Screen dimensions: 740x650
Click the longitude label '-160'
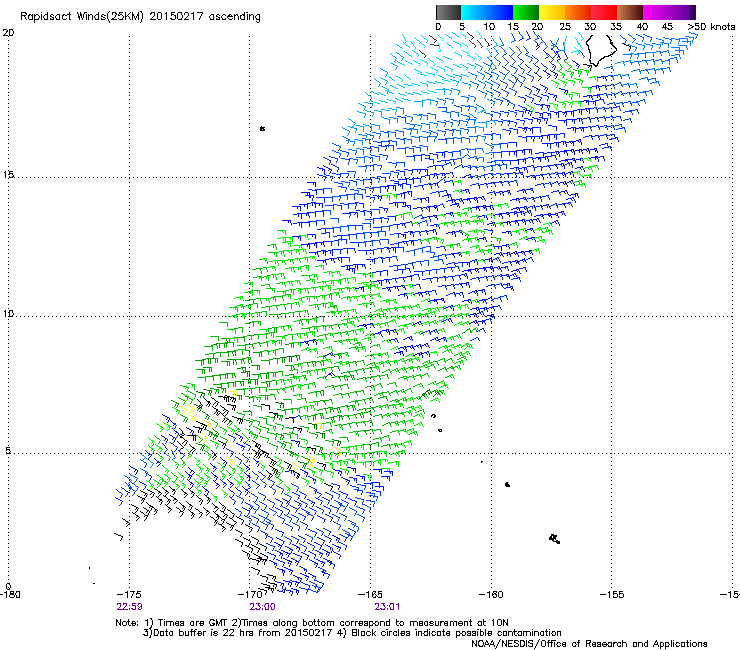click(491, 594)
